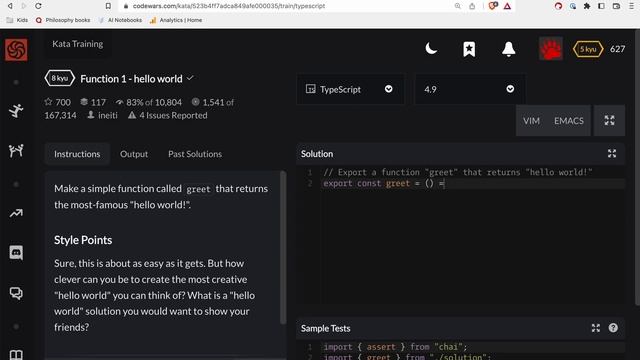Screen dimensions: 640x360
Task: Open the TypeScript language dropdown
Action: (x=350, y=89)
